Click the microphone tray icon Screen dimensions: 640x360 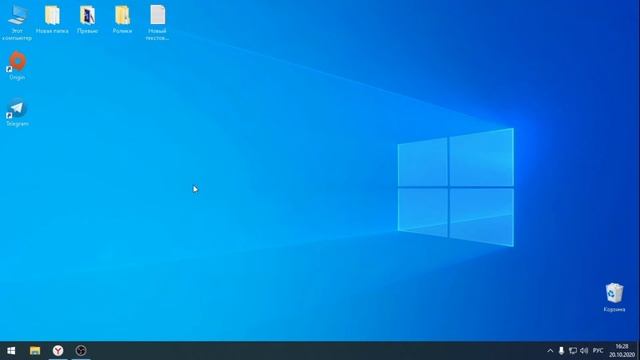(561, 351)
